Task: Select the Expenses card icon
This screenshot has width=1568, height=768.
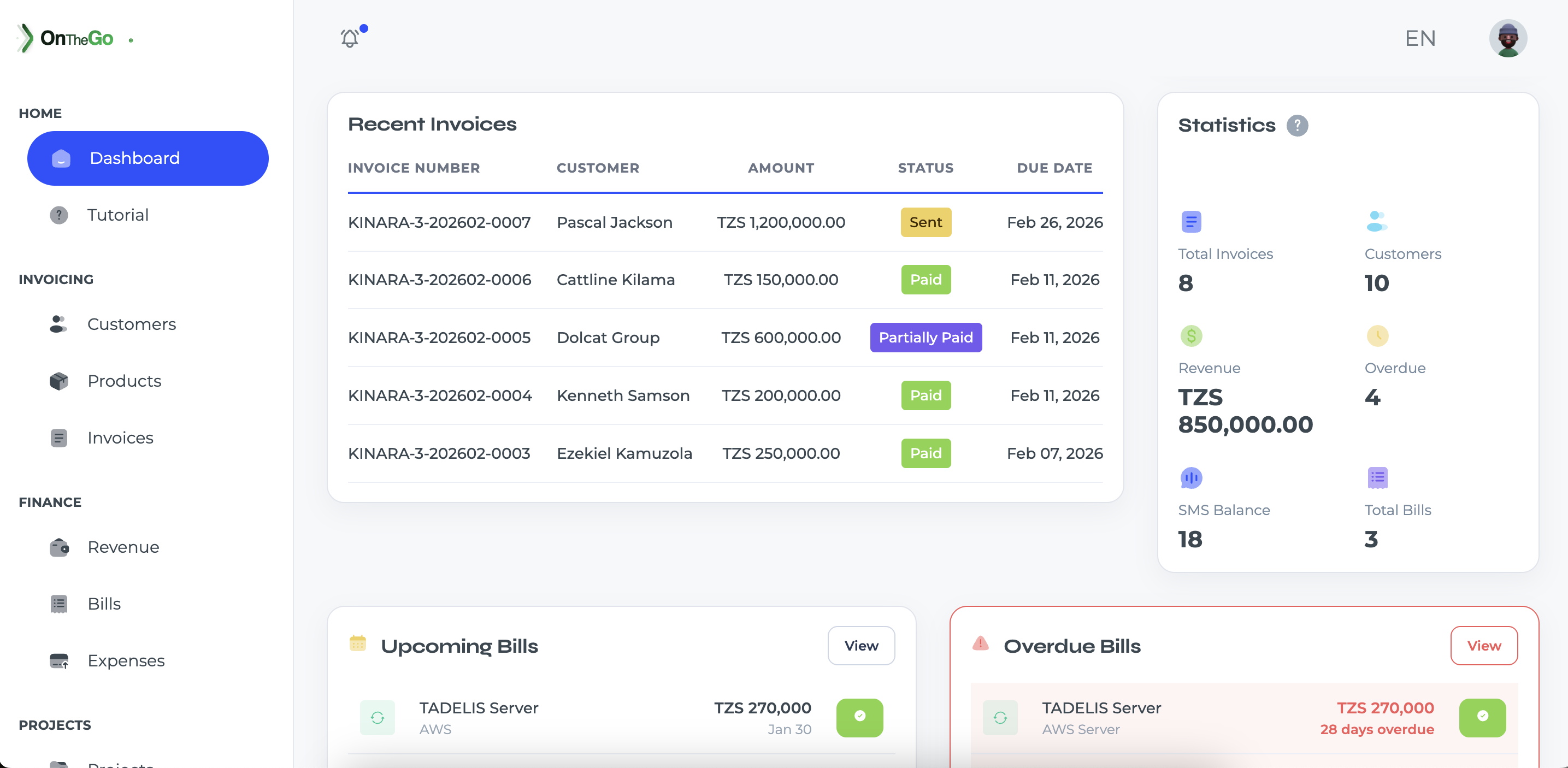Action: coord(58,661)
